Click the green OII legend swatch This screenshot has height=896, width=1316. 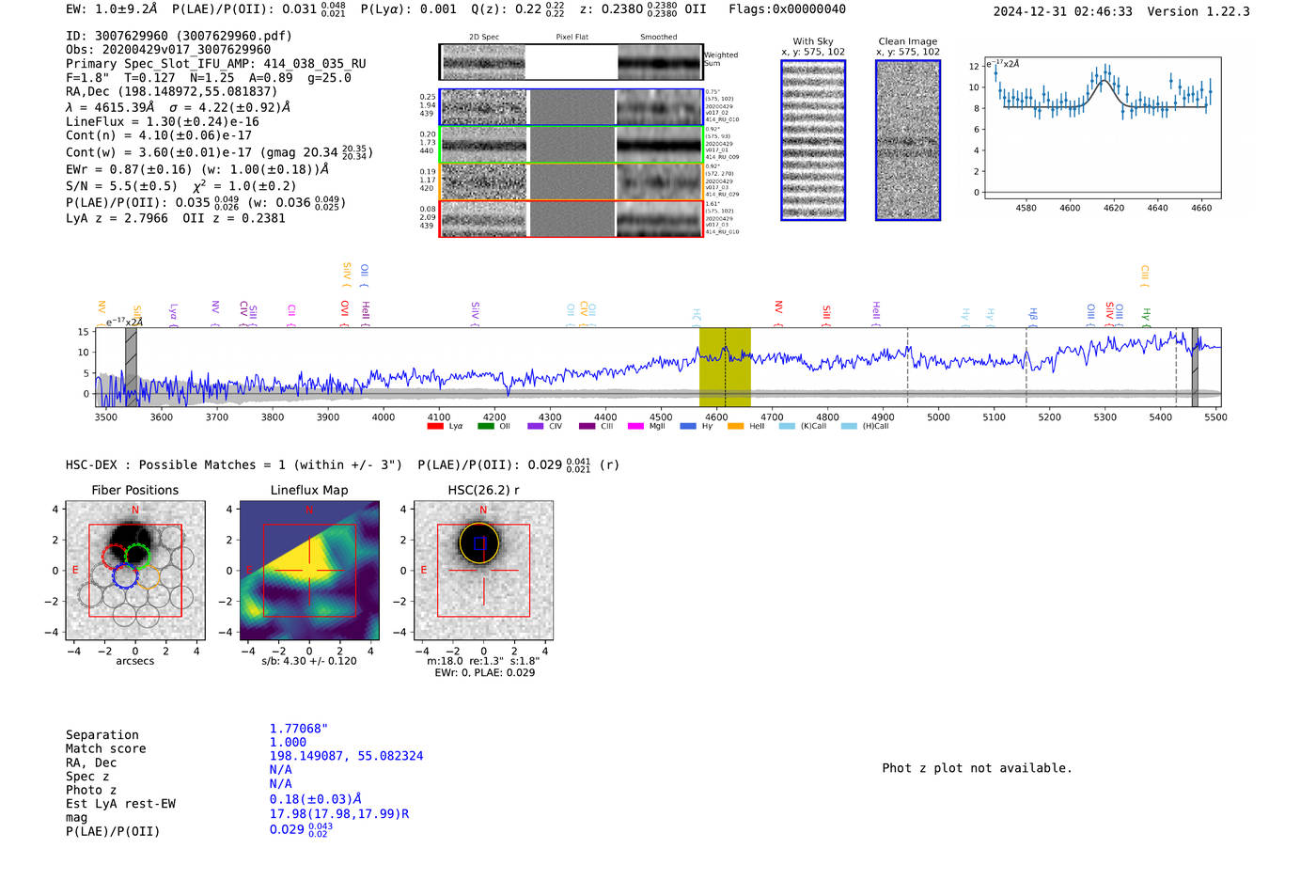pos(485,427)
